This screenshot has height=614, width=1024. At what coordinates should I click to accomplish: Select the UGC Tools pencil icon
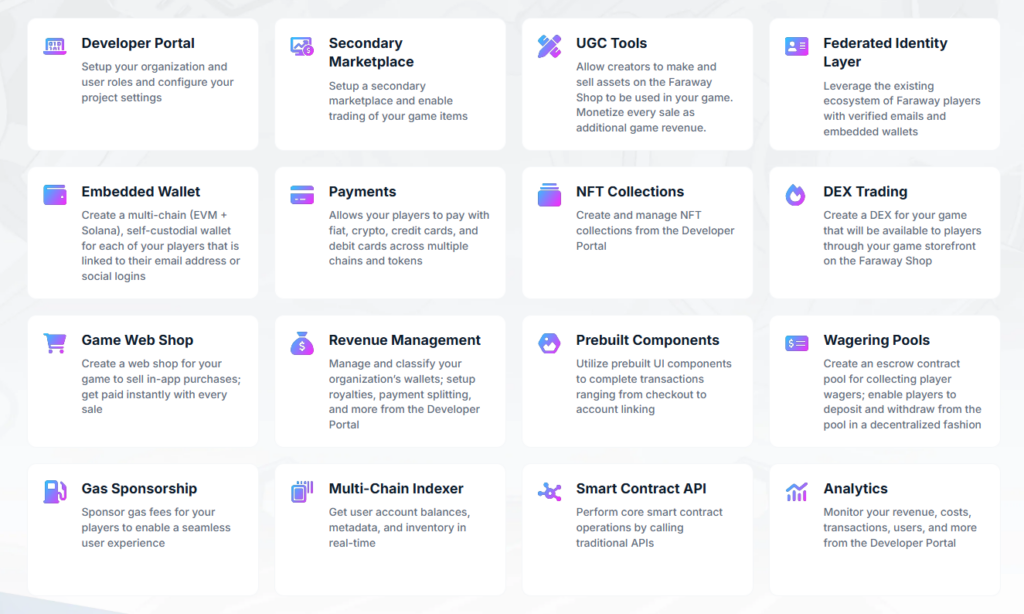pos(549,46)
